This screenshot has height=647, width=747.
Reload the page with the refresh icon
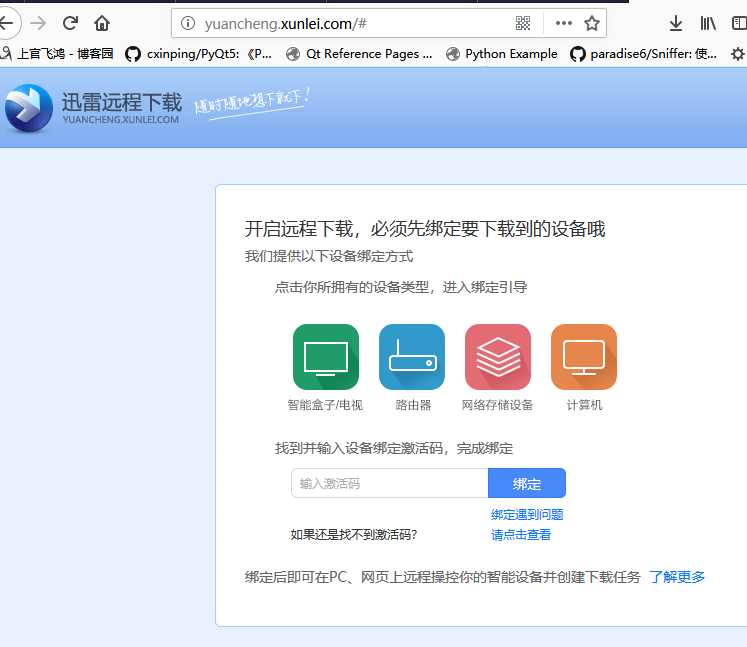[x=71, y=23]
